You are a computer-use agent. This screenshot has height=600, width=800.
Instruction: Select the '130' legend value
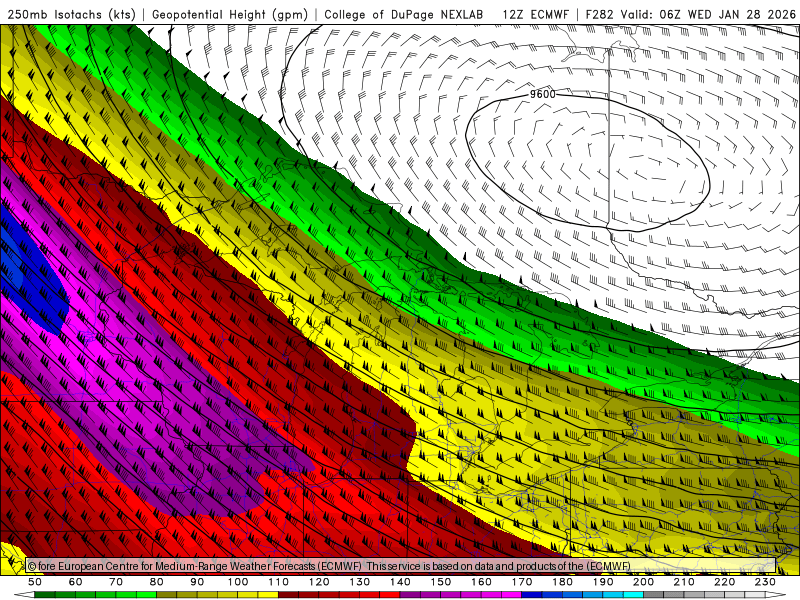click(360, 582)
